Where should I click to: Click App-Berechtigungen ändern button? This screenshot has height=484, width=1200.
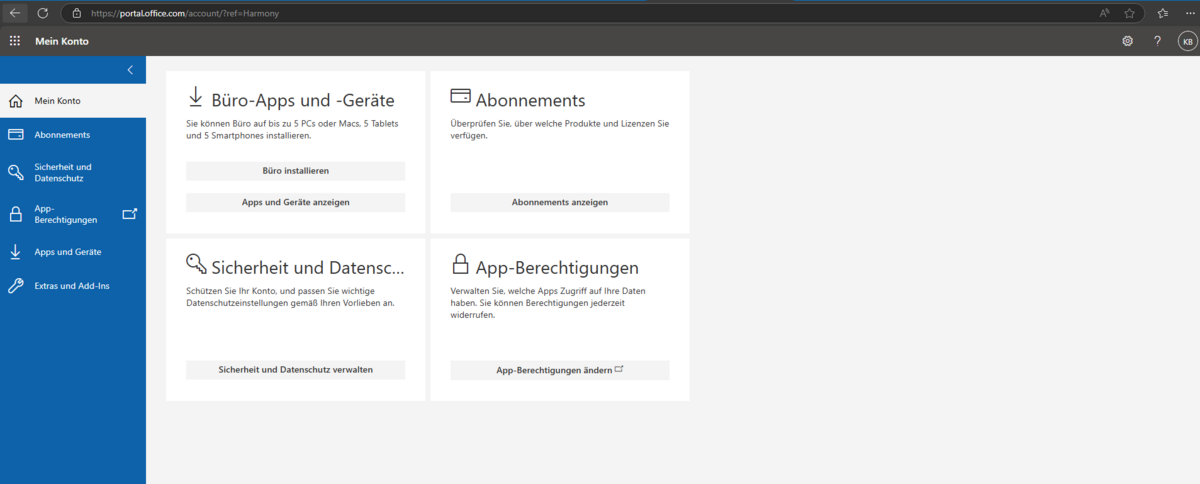point(559,370)
